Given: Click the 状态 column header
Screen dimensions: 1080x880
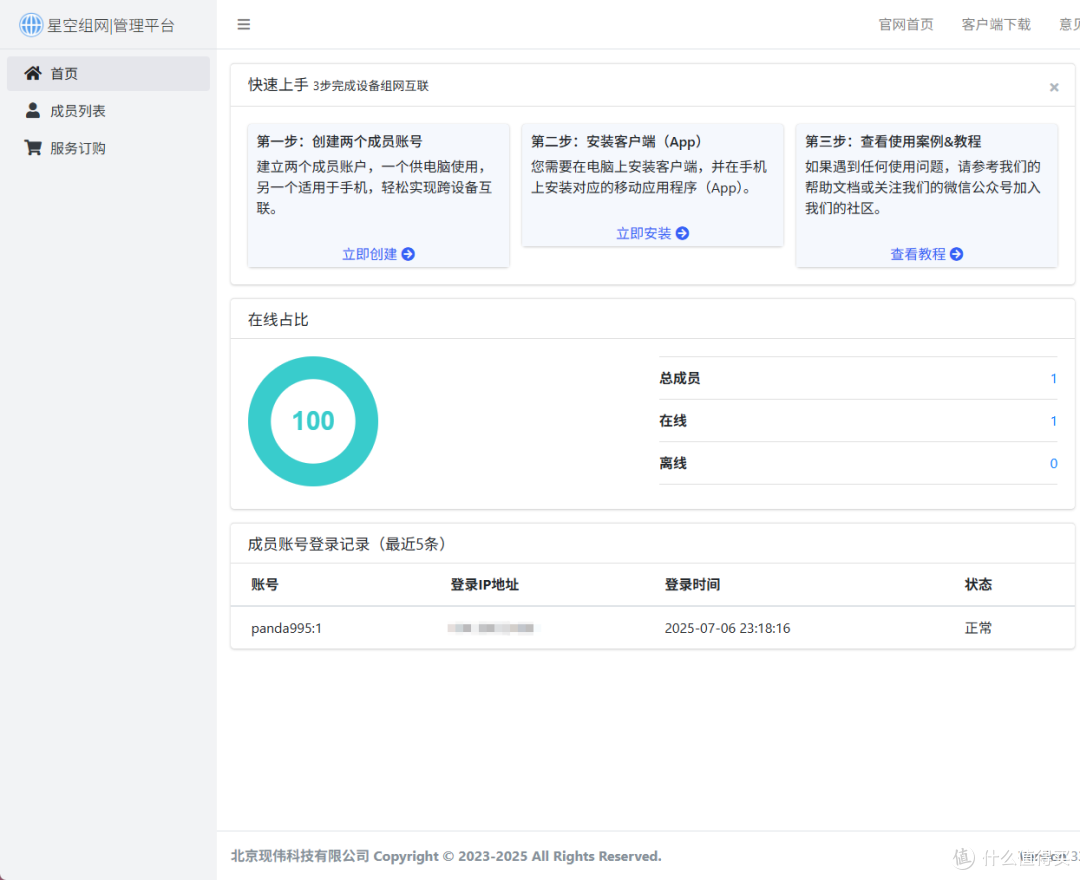Looking at the screenshot, I should point(978,585).
